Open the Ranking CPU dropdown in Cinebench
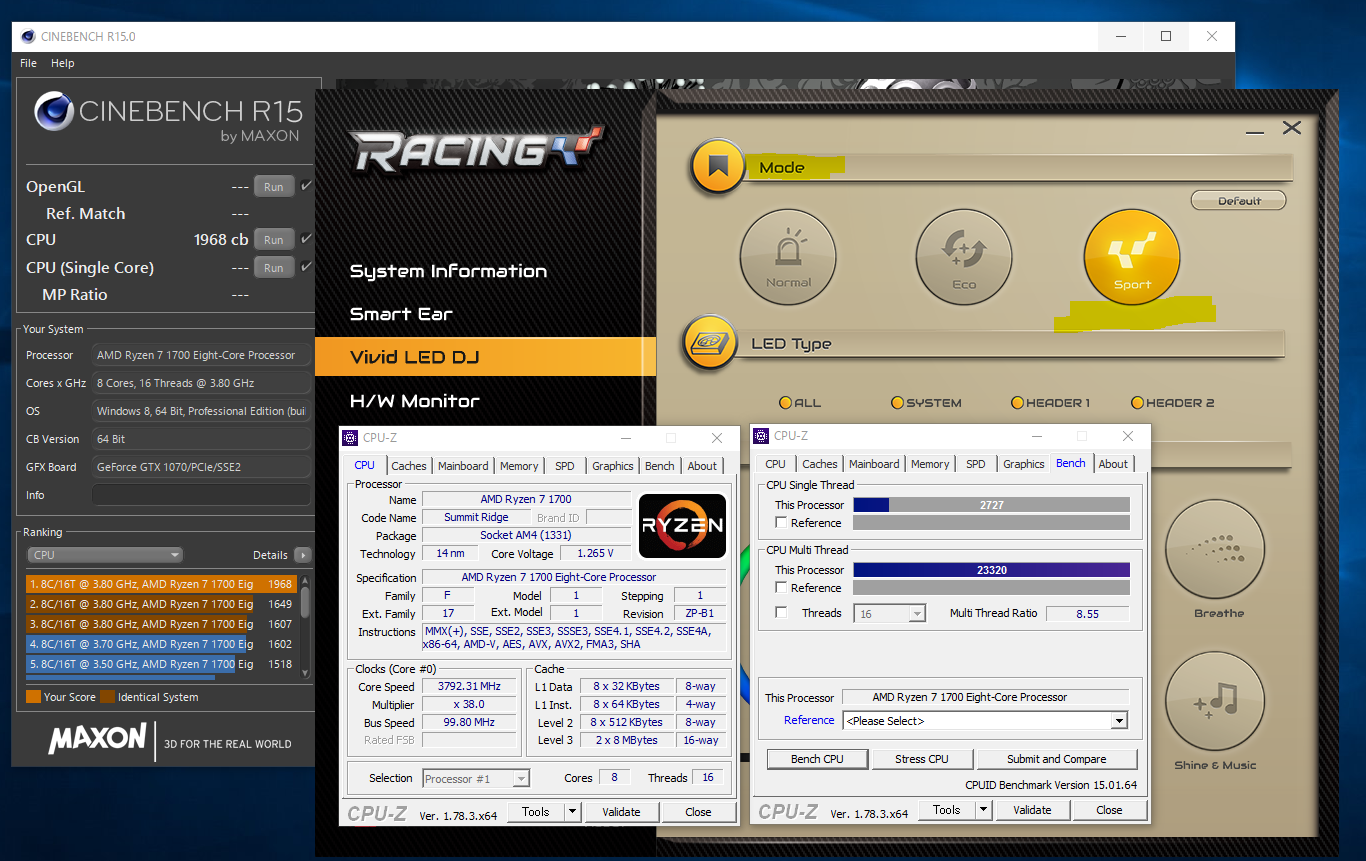 [x=105, y=555]
